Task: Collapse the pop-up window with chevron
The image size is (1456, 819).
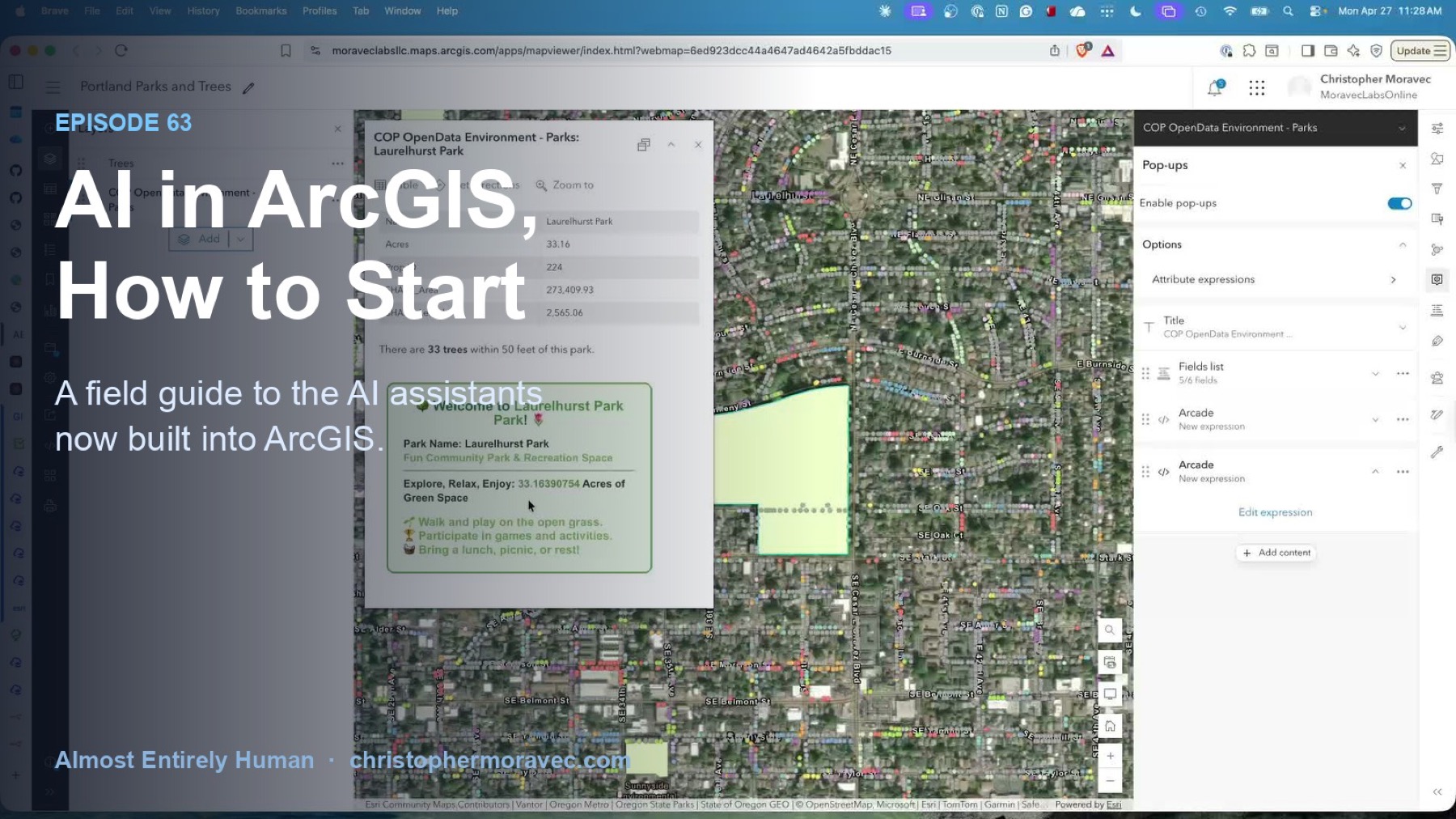Action: pyautogui.click(x=671, y=145)
